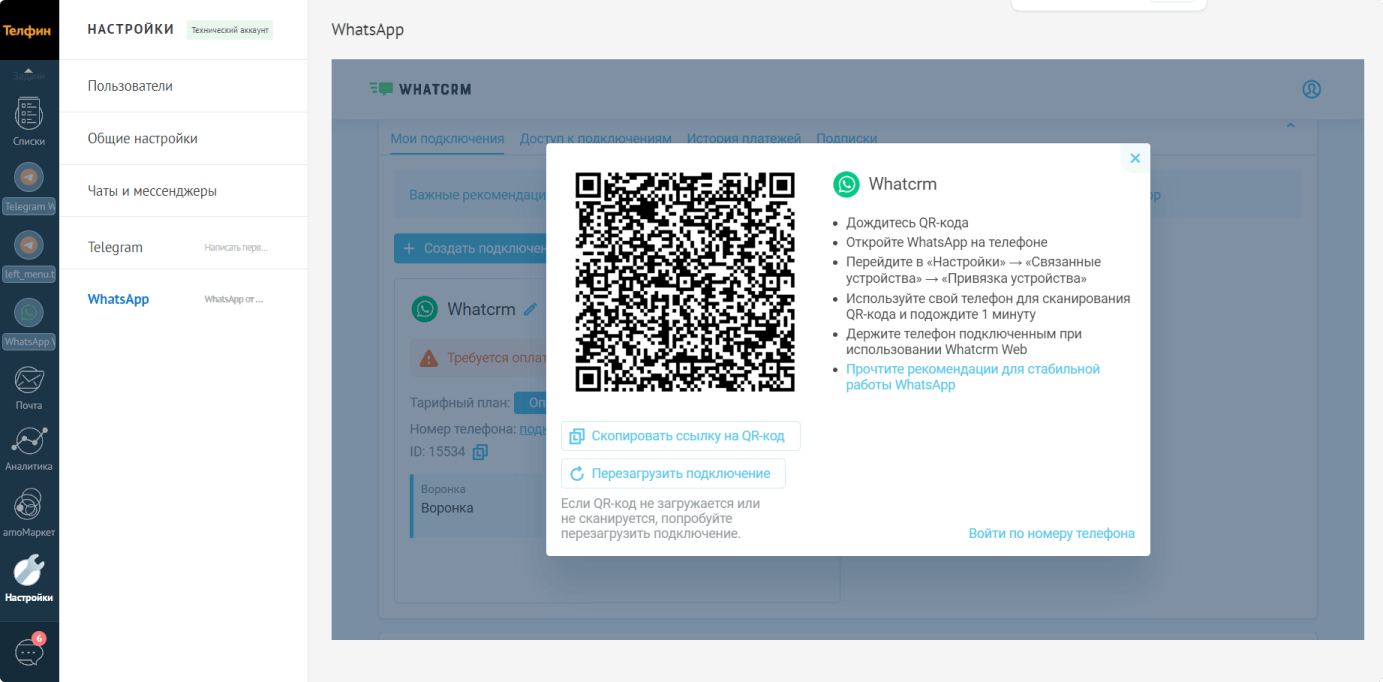Click Перезагрузить подключение button

pyautogui.click(x=673, y=473)
